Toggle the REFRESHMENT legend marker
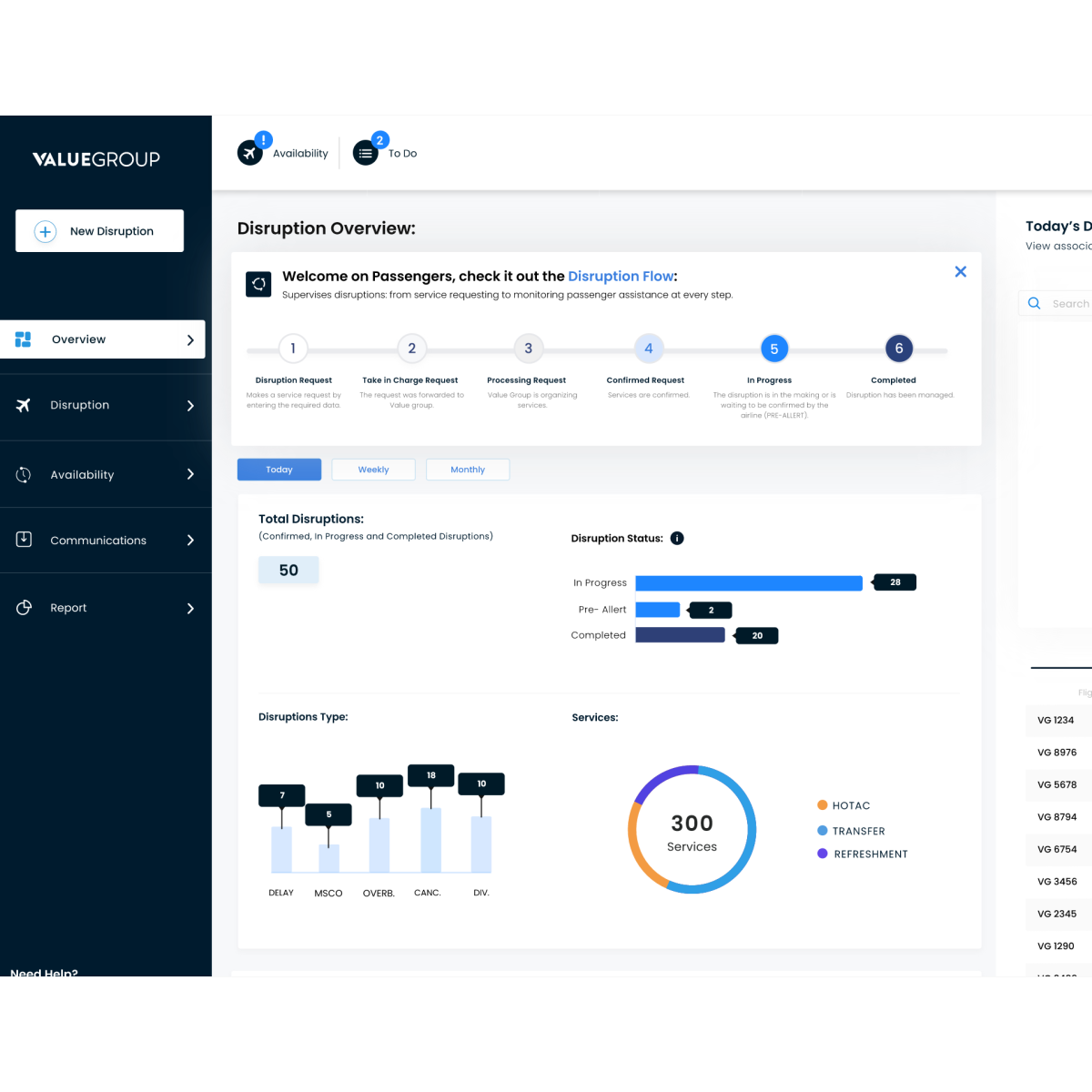Image resolution: width=1092 pixels, height=1092 pixels. [x=822, y=854]
